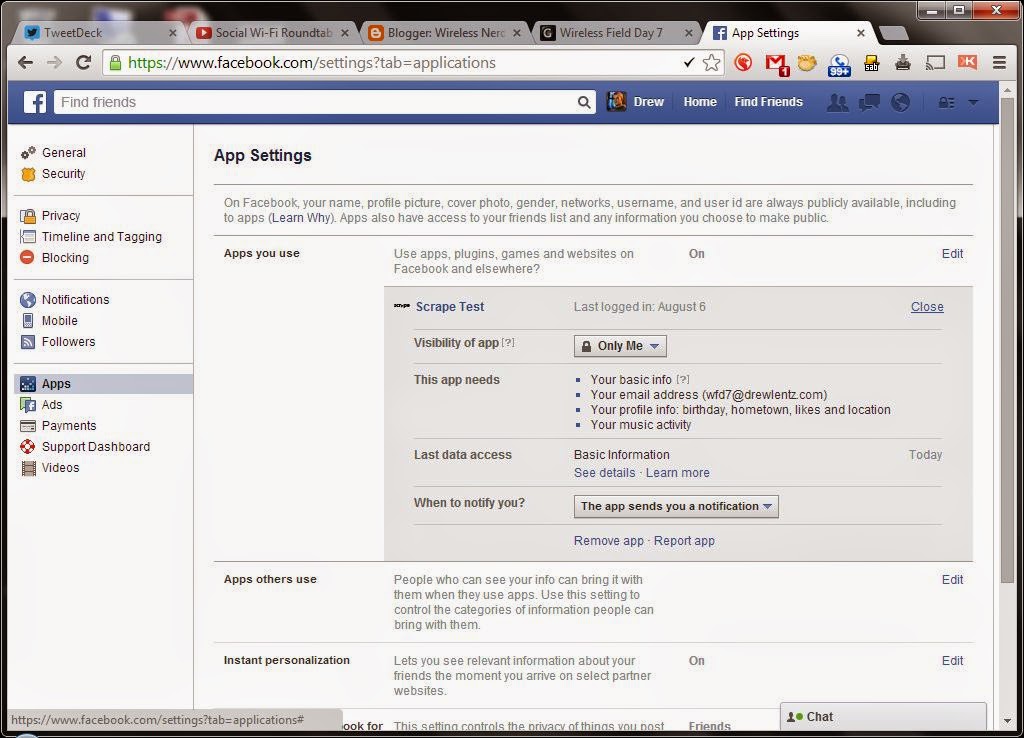Select Apps in the settings sidebar

pos(103,384)
